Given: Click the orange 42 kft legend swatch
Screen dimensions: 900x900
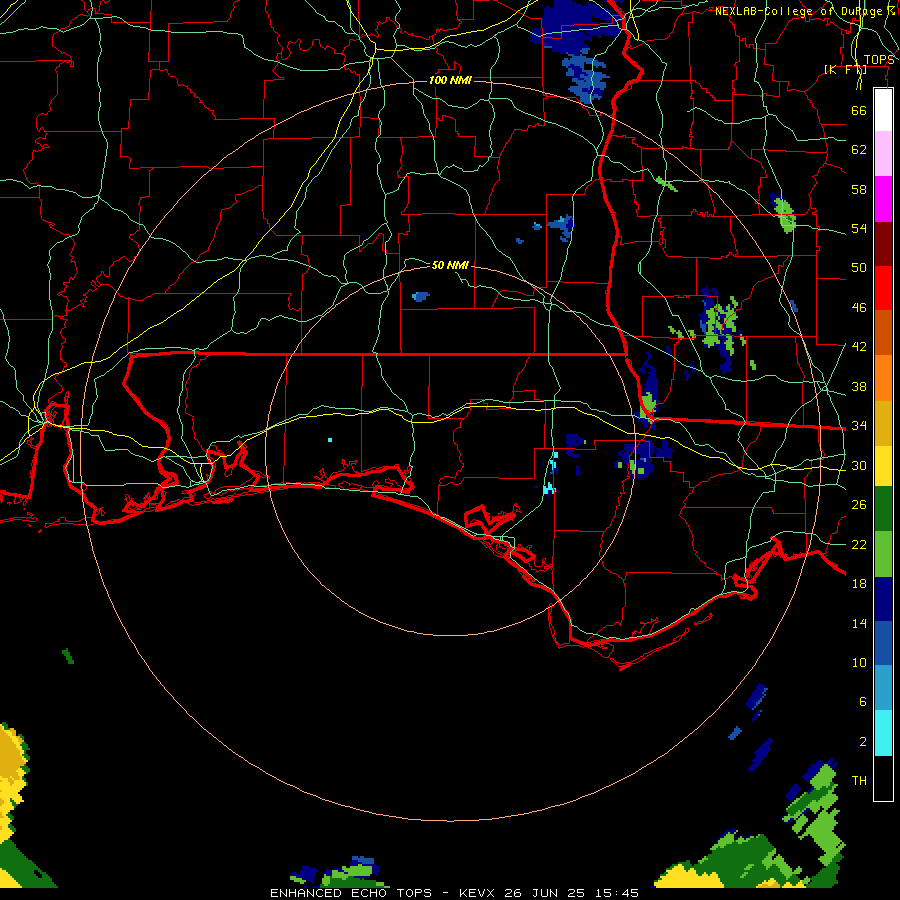Looking at the screenshot, I should (x=883, y=378).
